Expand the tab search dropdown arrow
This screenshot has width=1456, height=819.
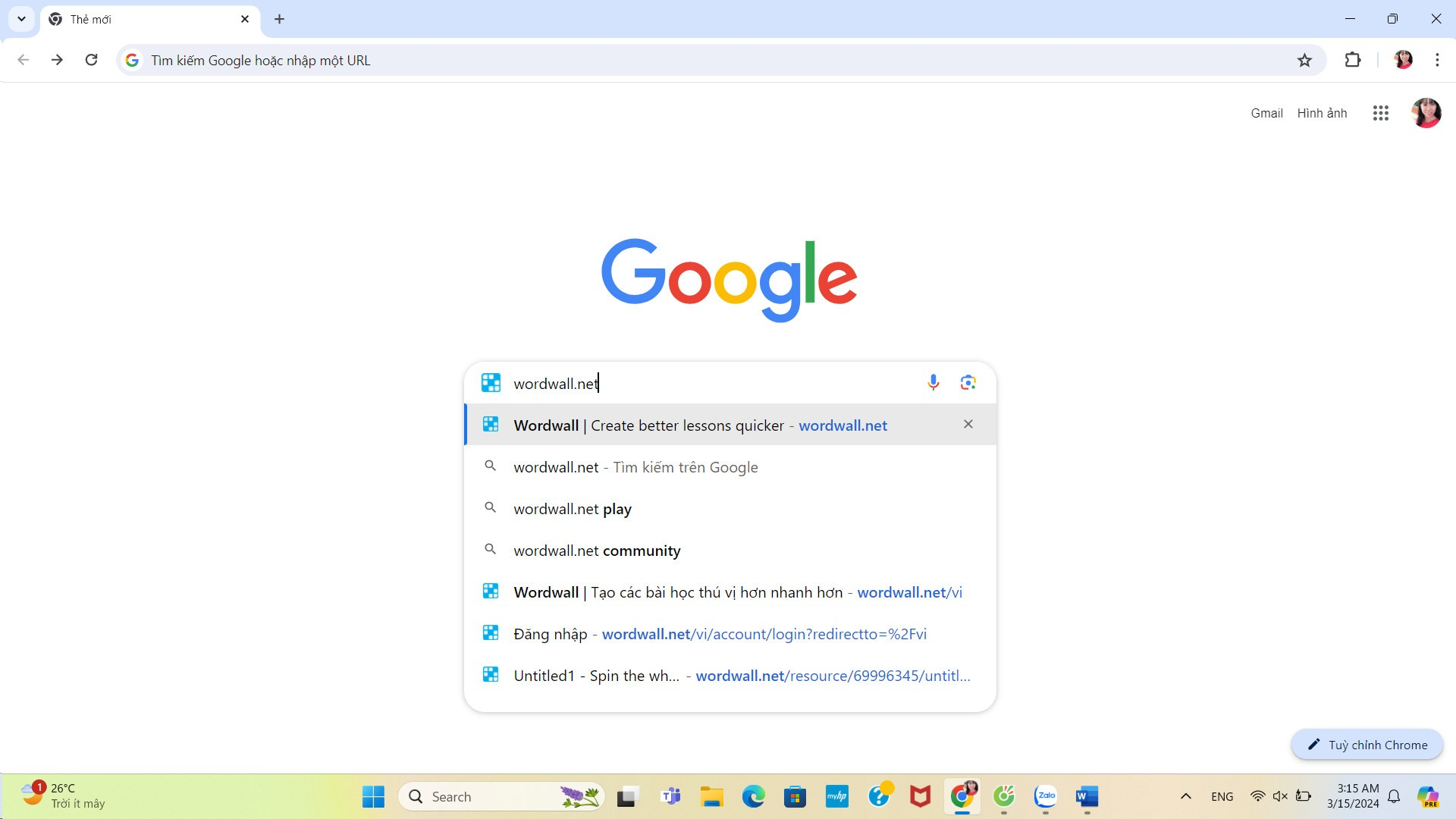click(x=21, y=19)
